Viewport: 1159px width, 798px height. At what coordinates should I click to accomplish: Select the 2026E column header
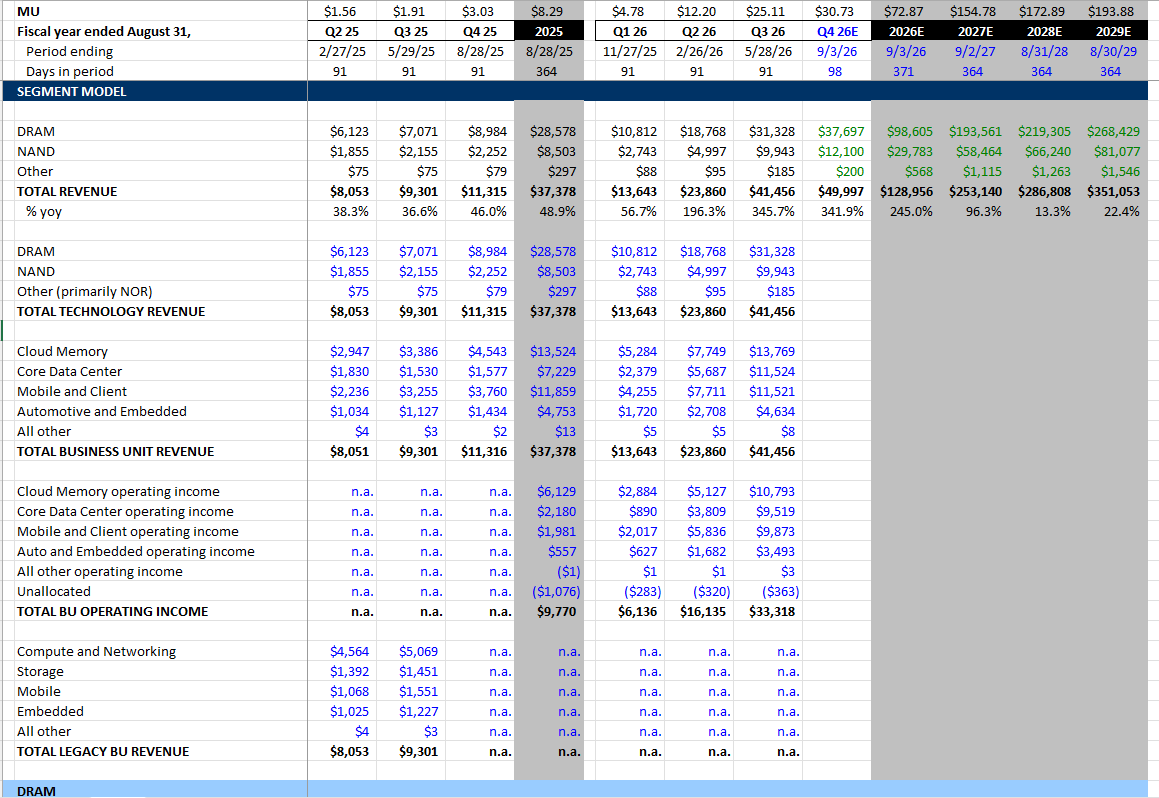[x=906, y=32]
